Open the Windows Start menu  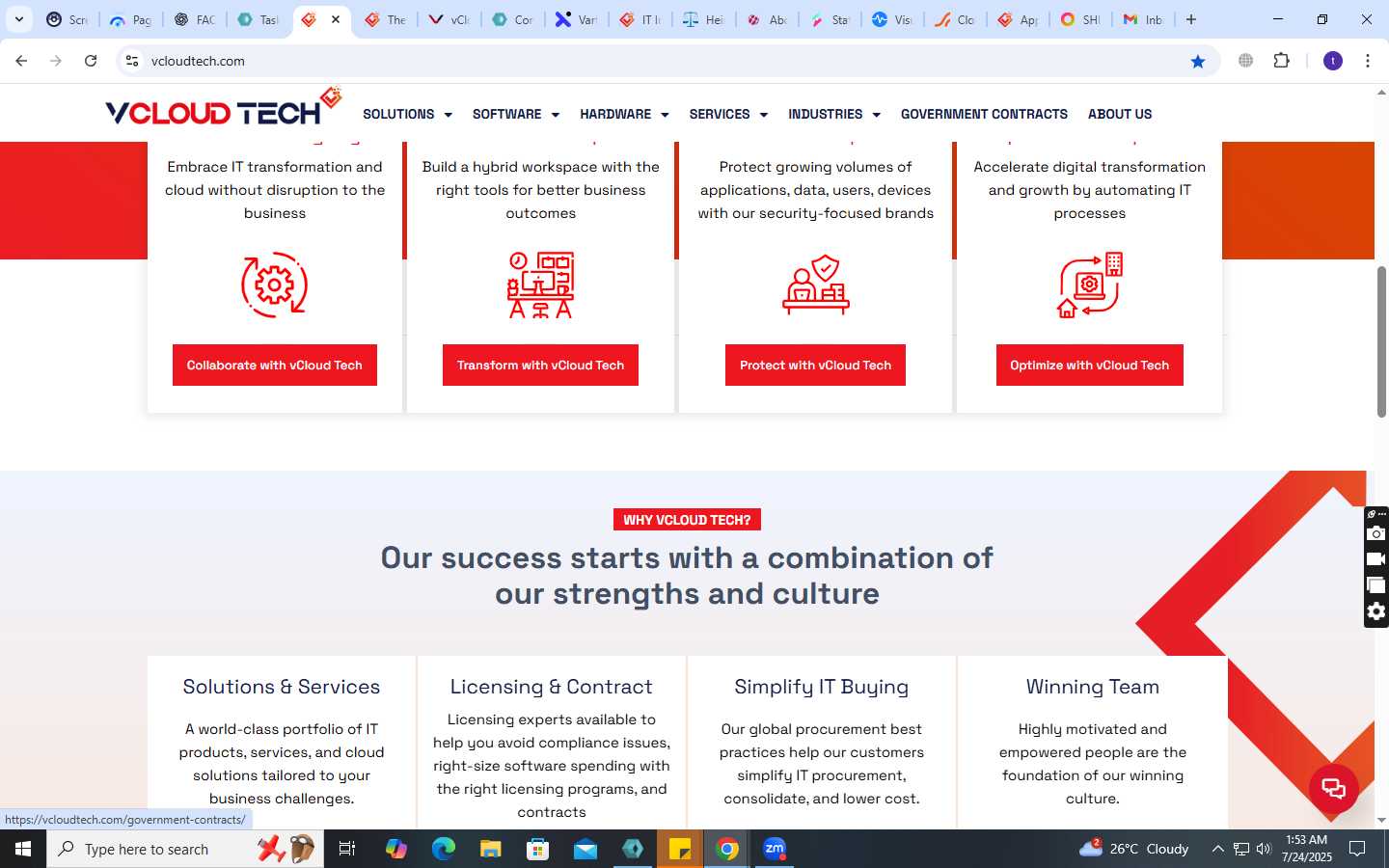(x=23, y=849)
